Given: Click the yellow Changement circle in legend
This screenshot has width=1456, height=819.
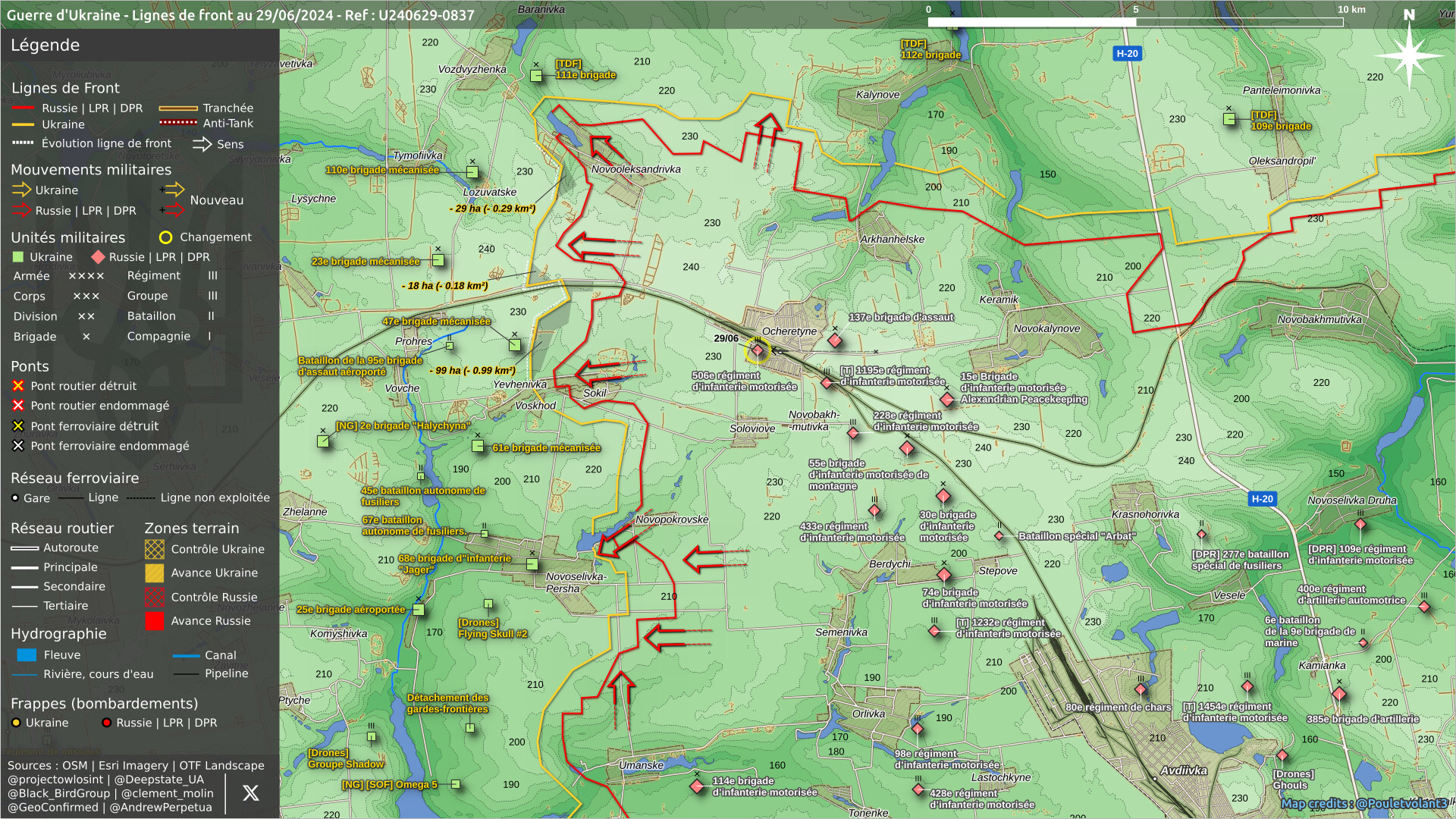Looking at the screenshot, I should tap(165, 237).
